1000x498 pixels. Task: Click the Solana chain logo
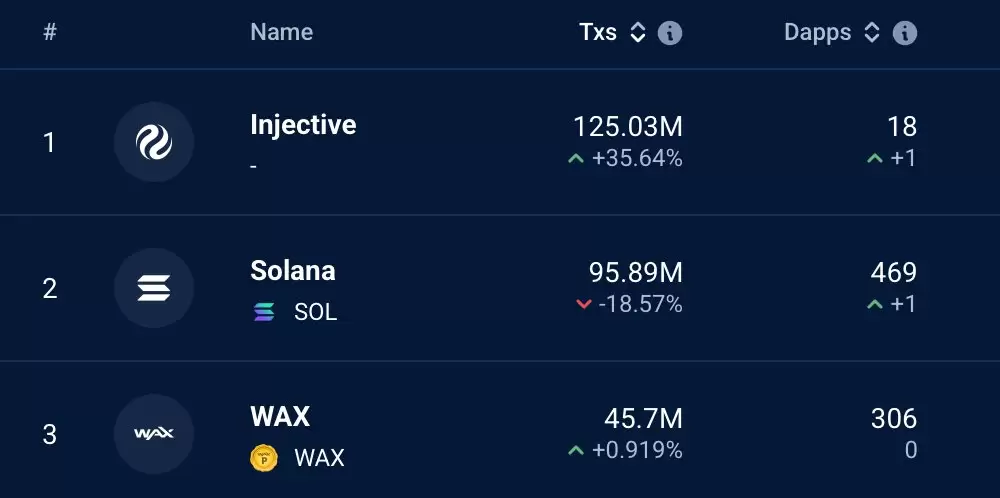point(154,288)
